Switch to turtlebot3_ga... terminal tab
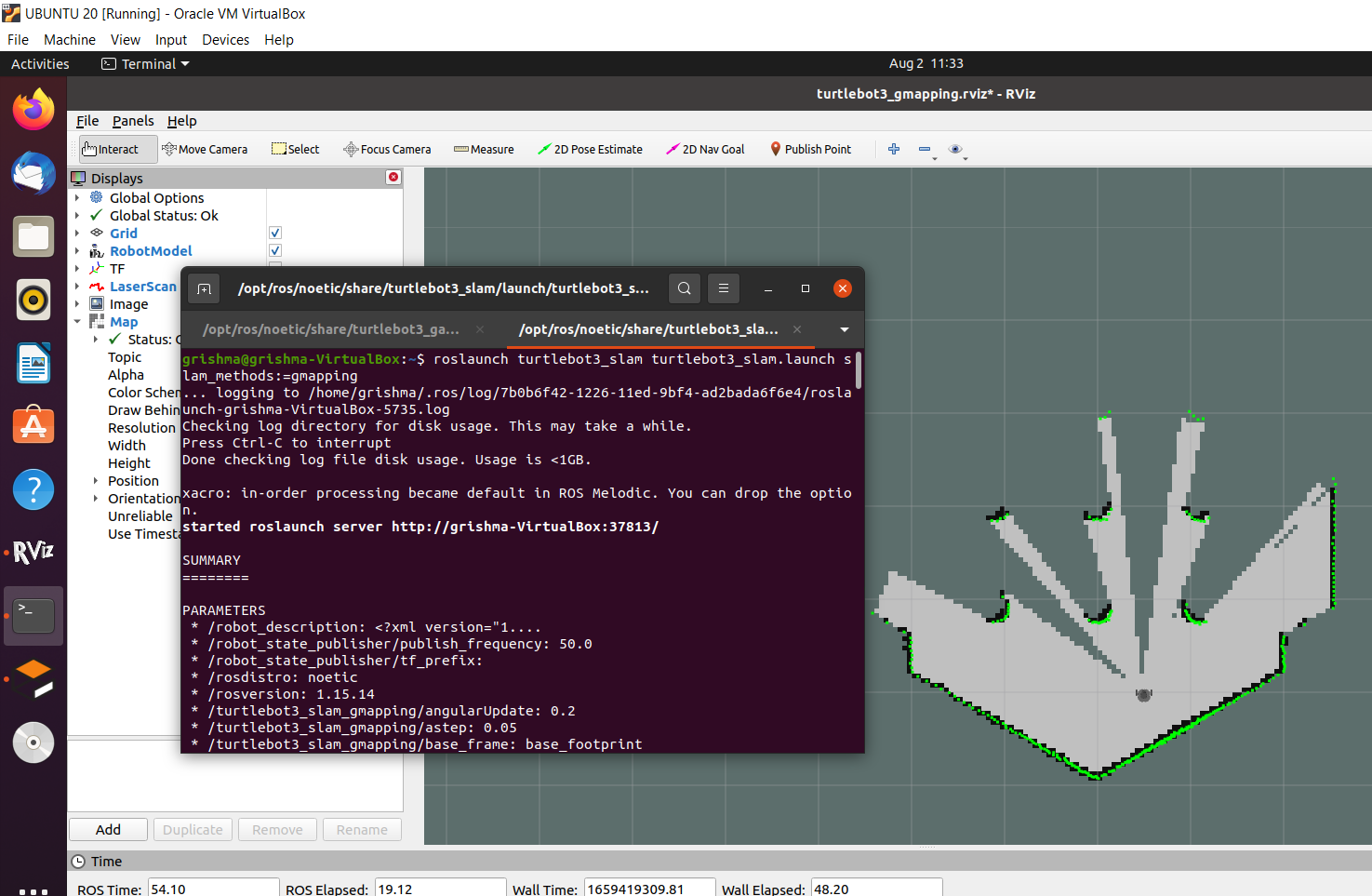 point(331,329)
